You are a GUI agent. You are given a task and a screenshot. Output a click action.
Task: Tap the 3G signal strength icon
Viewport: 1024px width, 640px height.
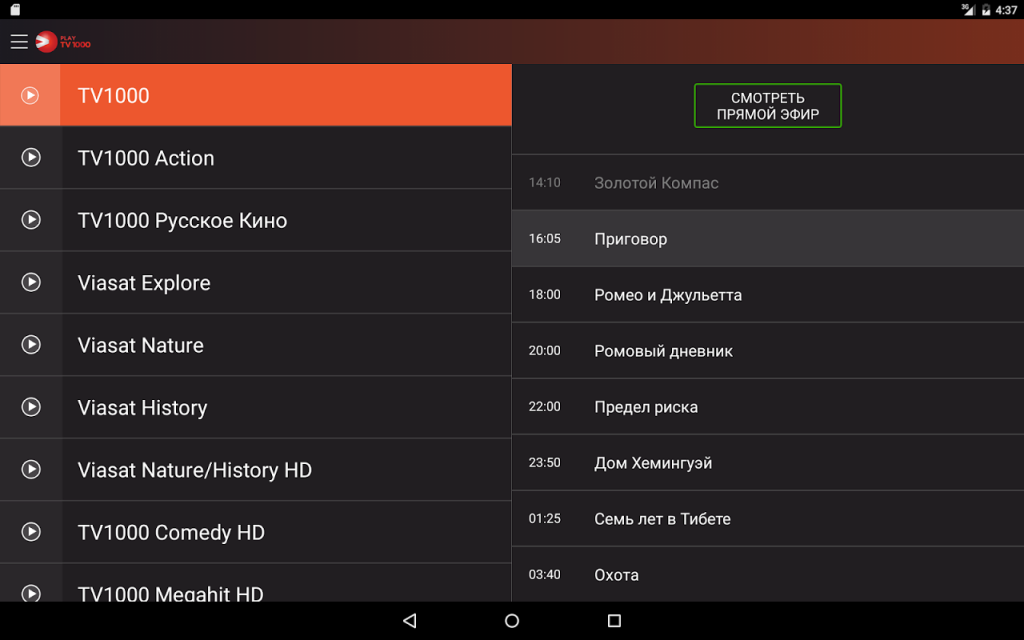click(968, 9)
